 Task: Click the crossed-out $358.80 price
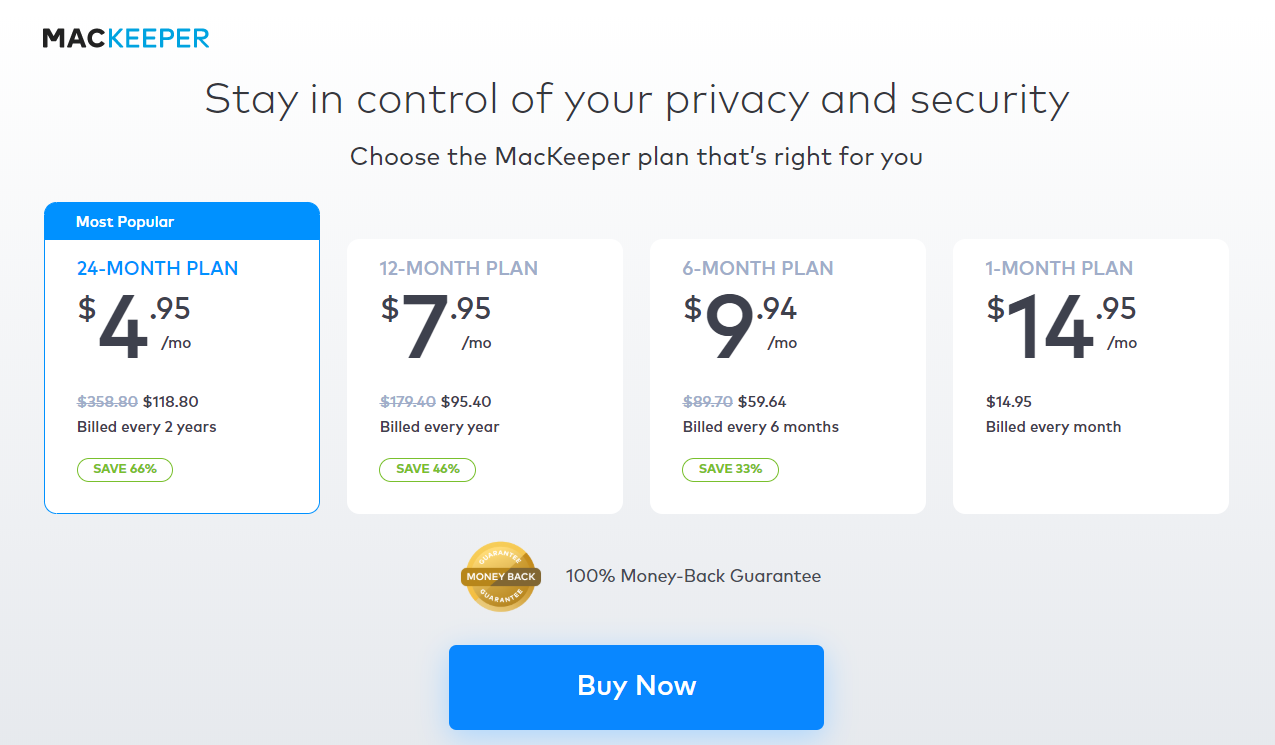point(107,402)
